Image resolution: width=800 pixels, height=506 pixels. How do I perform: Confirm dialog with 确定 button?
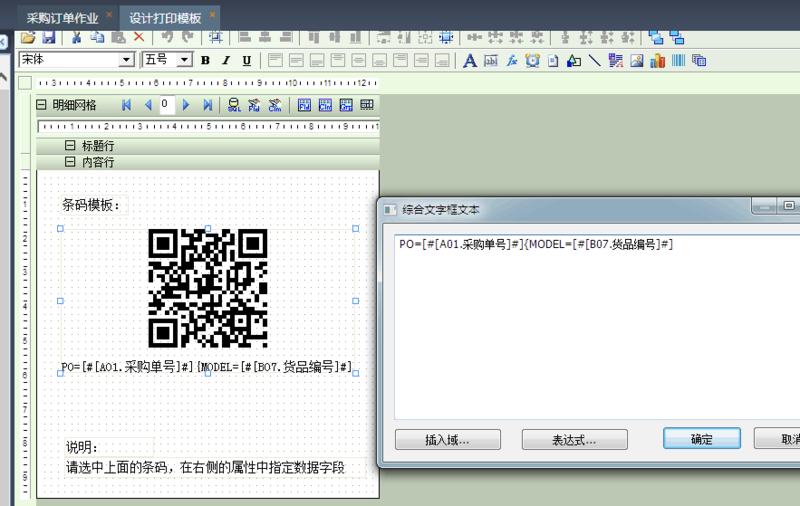click(x=702, y=439)
